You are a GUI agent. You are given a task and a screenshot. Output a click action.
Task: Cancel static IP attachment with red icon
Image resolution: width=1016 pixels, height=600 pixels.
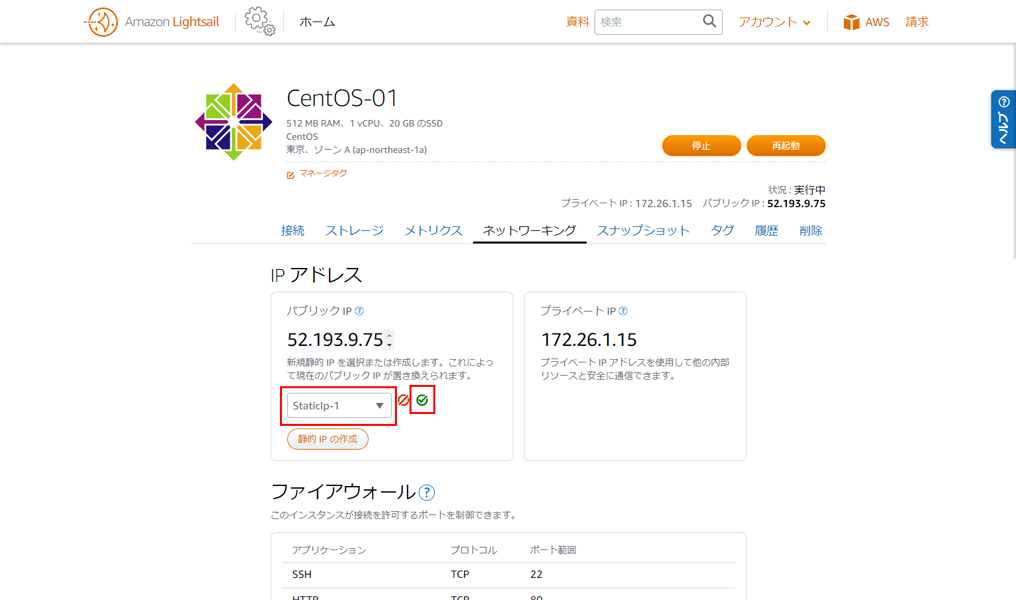[403, 400]
